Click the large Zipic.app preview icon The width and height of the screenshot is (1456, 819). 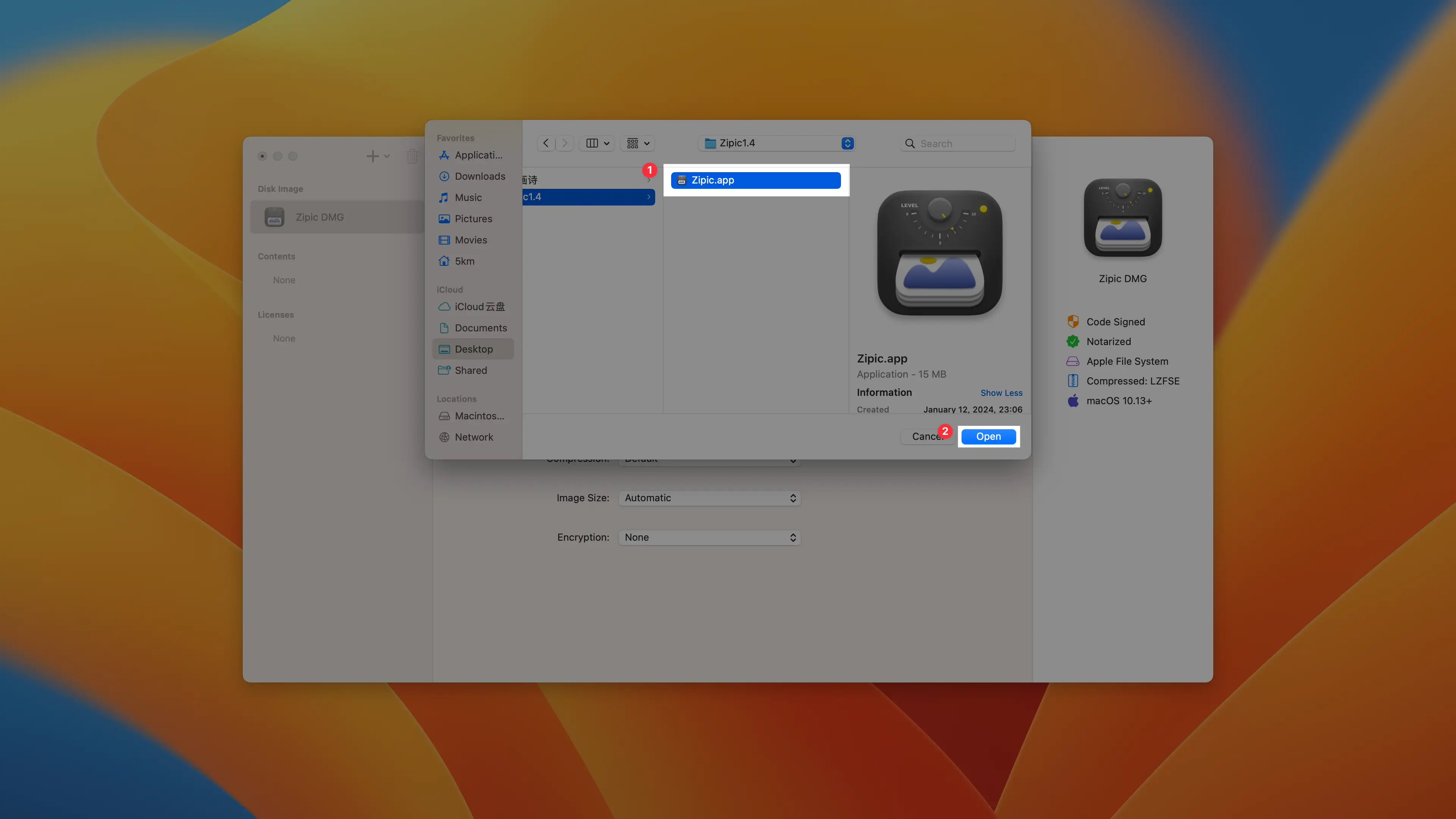940,253
